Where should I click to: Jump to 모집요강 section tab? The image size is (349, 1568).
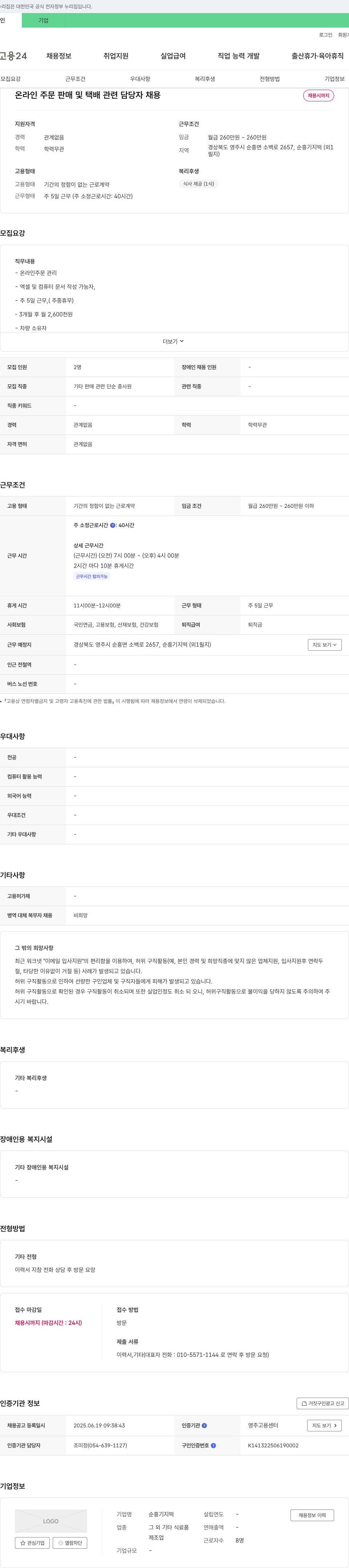point(10,79)
